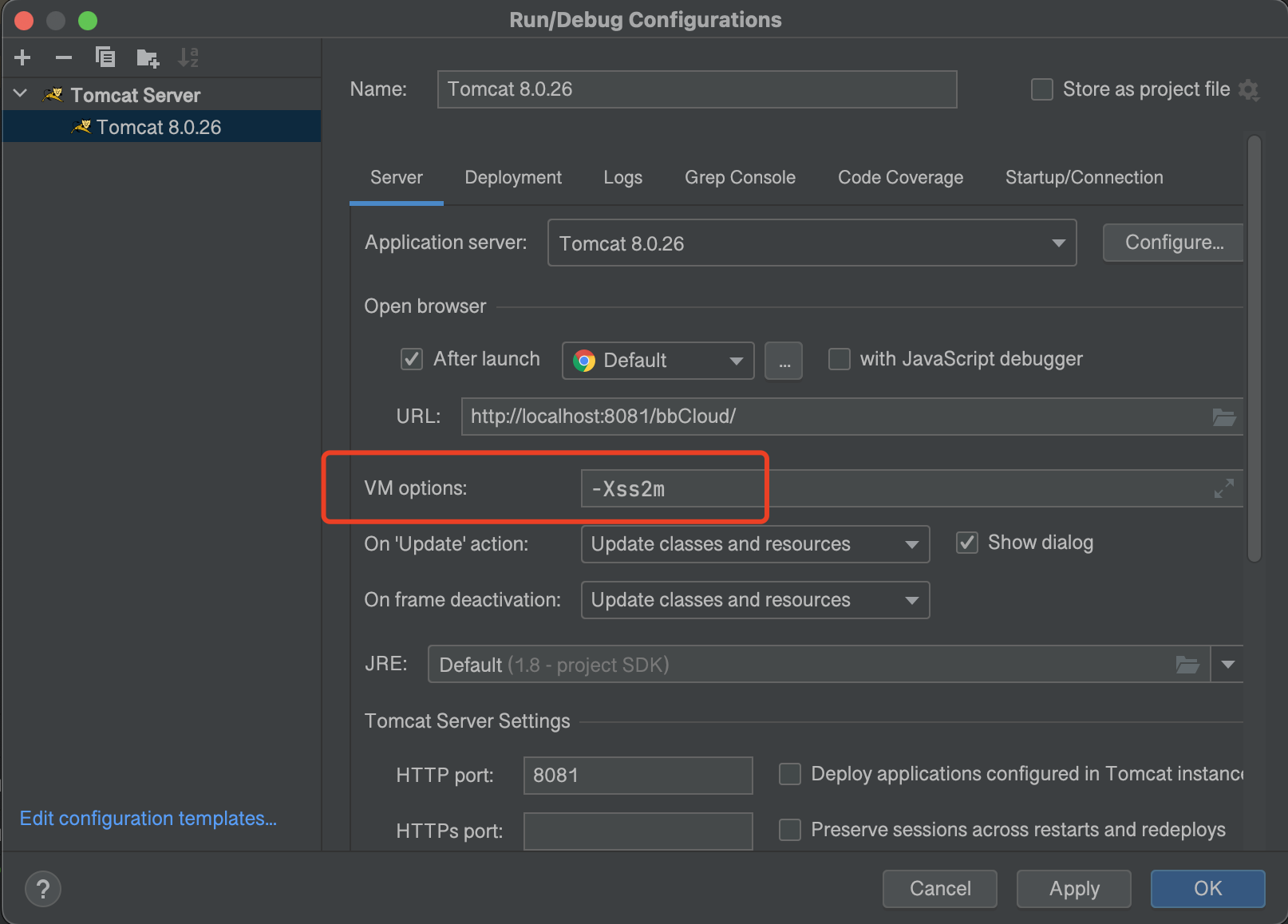The image size is (1288, 924).
Task: Open the help dialog
Action: pos(42,888)
